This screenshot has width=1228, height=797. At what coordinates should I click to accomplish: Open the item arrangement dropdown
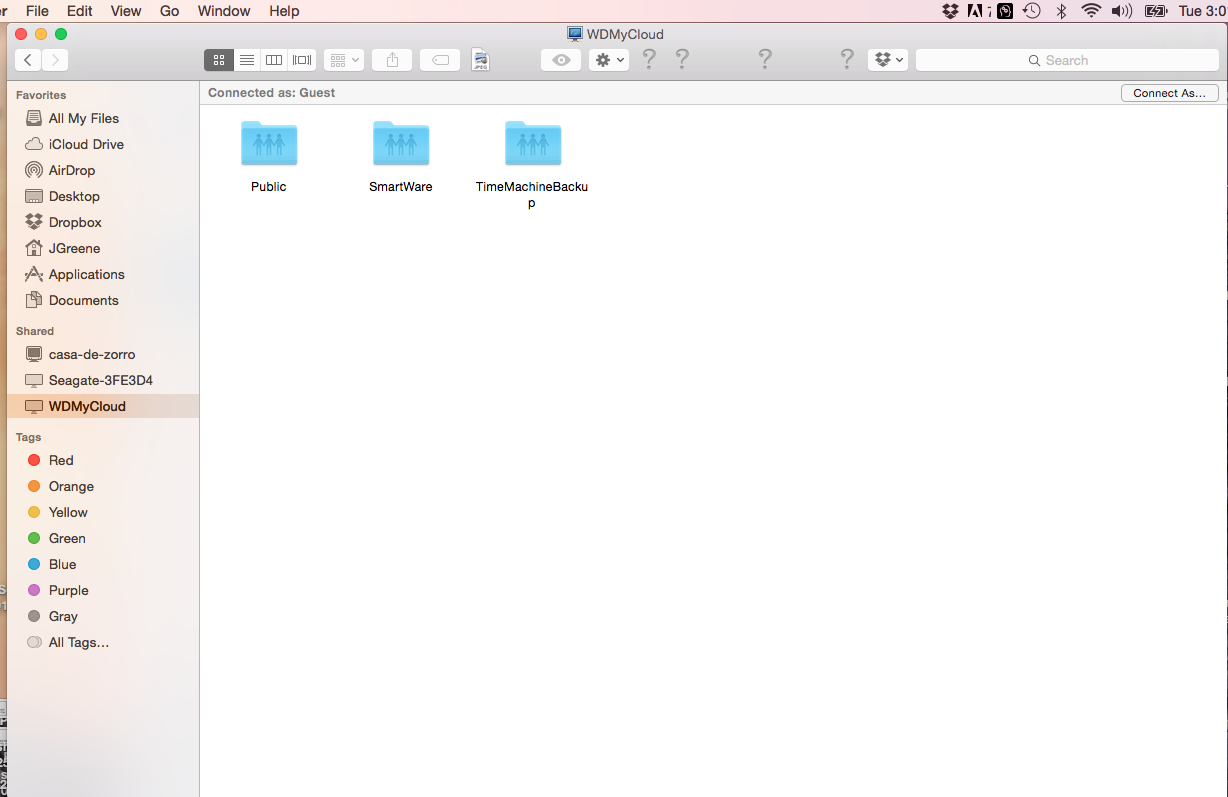tap(344, 60)
